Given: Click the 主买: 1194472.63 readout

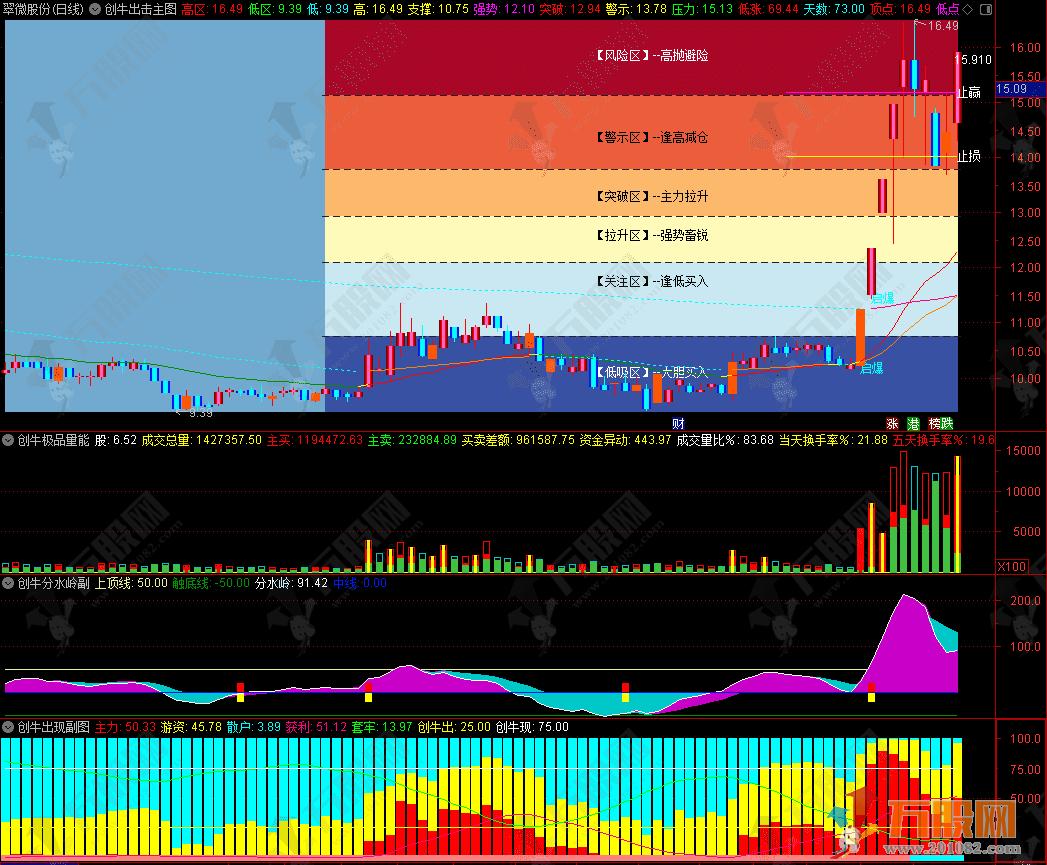Looking at the screenshot, I should (315, 440).
